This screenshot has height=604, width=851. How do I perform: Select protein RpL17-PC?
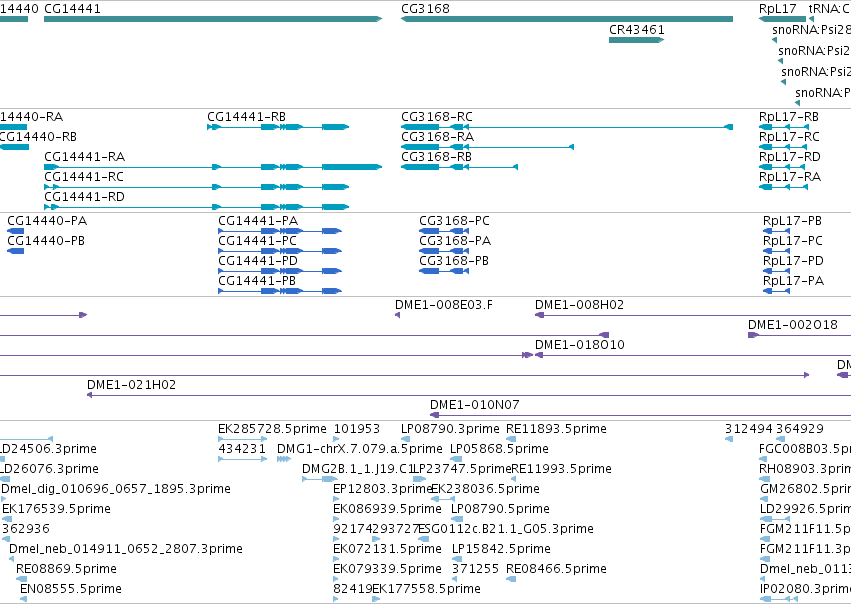point(776,251)
